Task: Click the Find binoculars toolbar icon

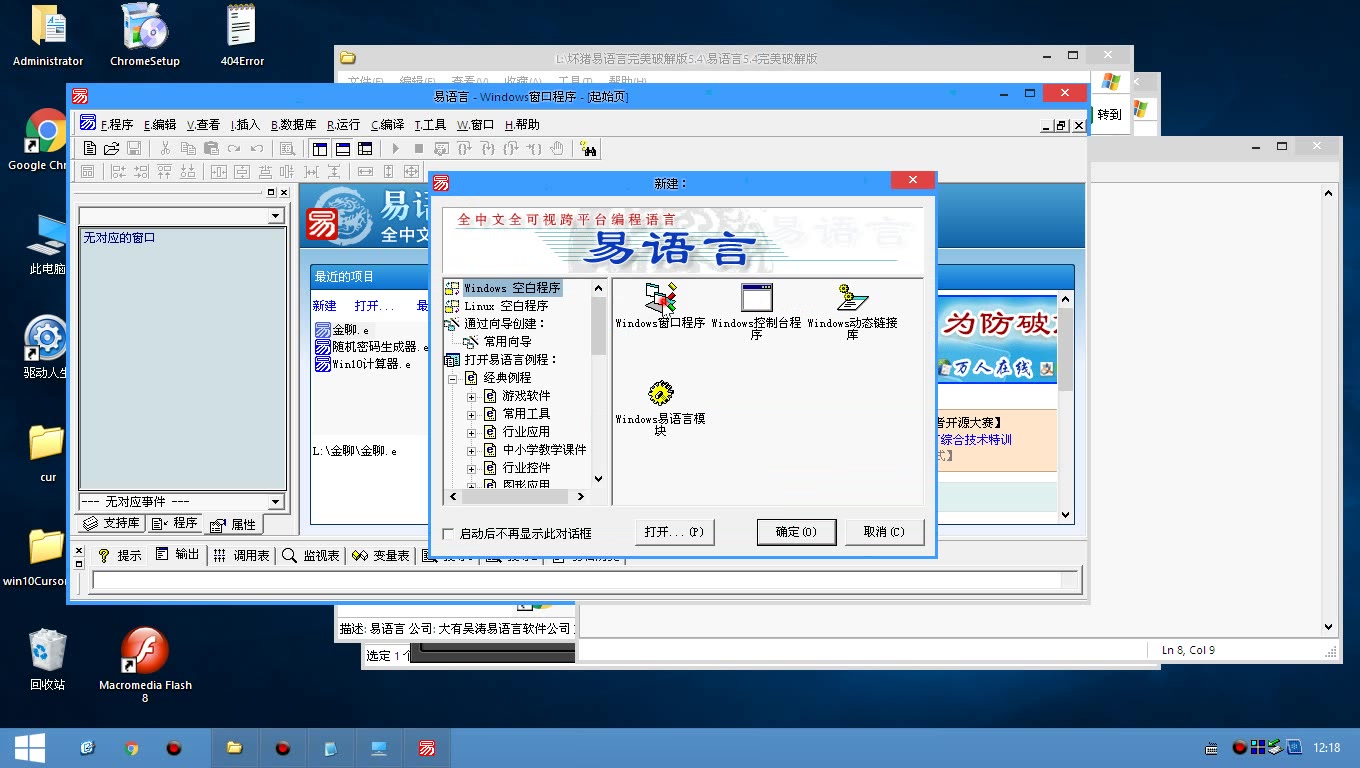Action: (x=589, y=149)
